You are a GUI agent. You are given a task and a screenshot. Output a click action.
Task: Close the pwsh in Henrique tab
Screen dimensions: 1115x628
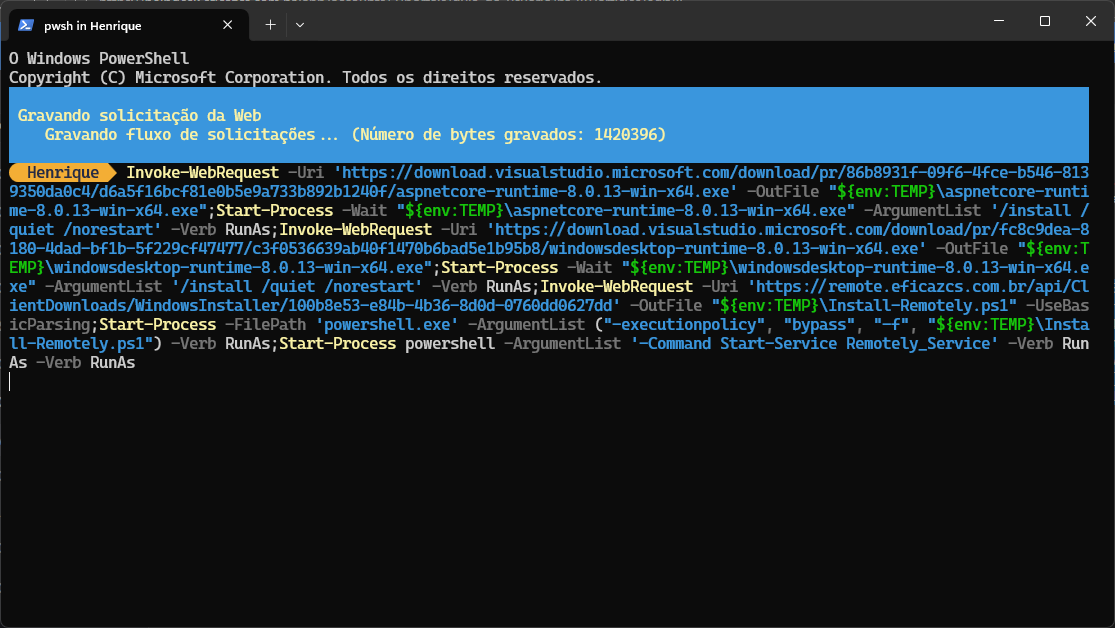pyautogui.click(x=228, y=23)
